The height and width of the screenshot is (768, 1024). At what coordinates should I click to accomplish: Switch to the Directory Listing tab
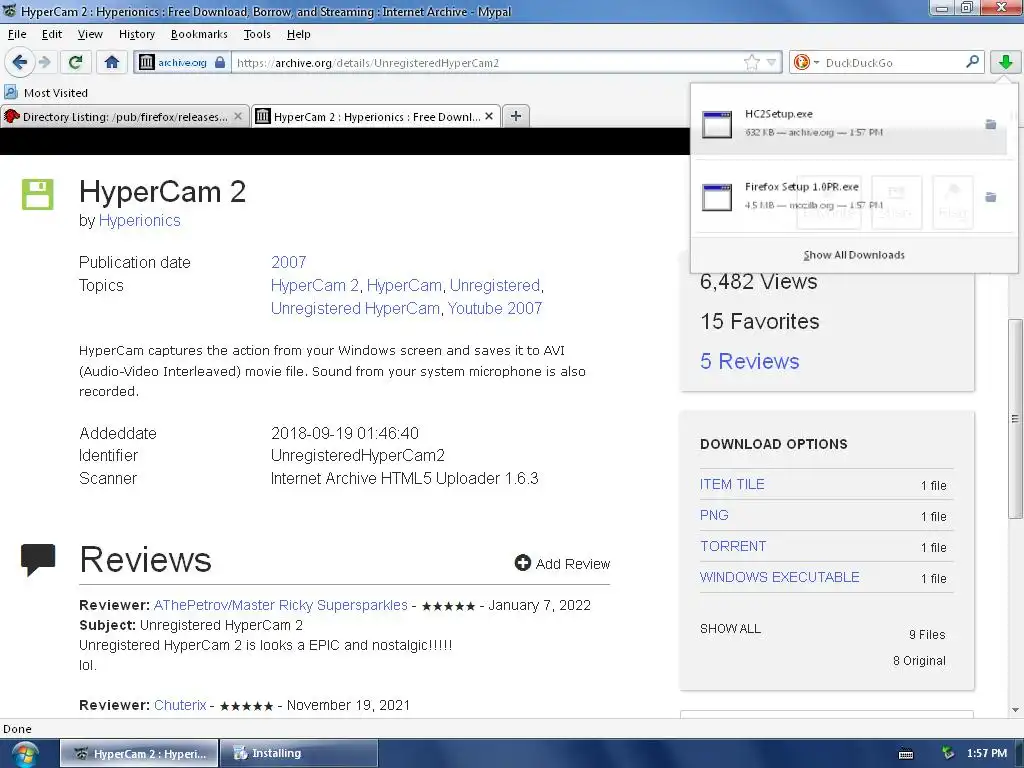125,117
